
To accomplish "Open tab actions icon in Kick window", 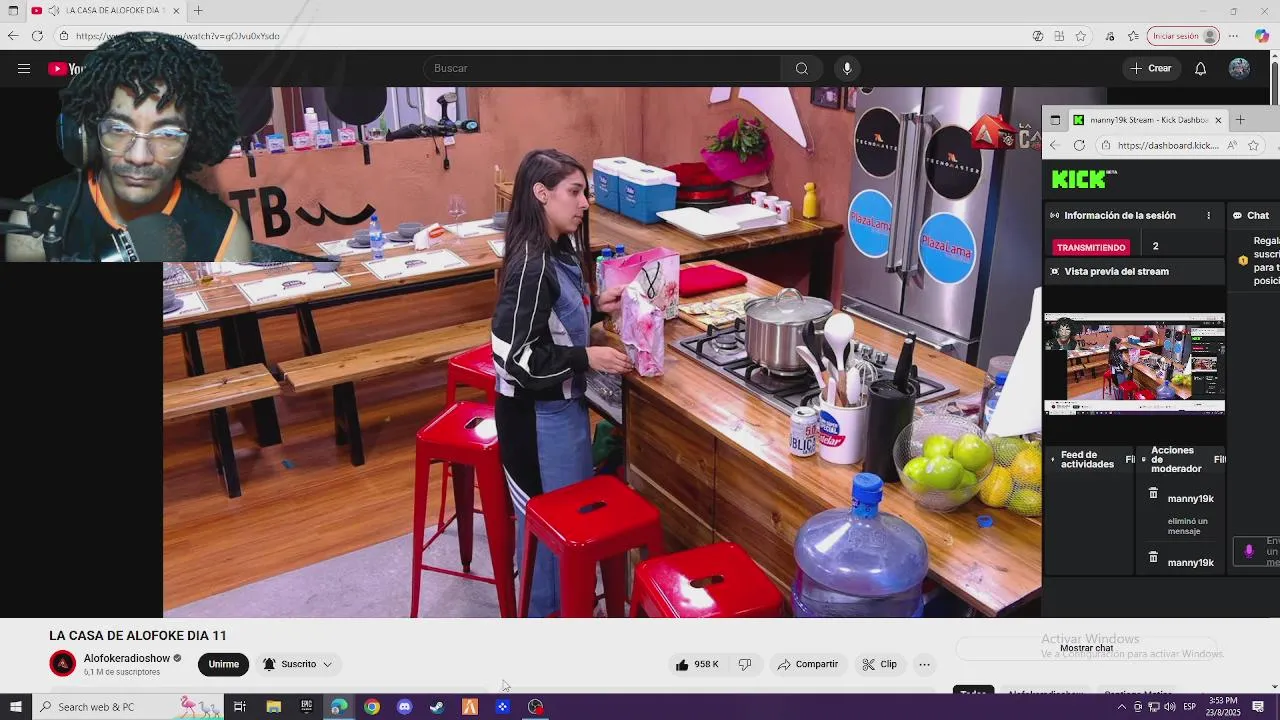I will coord(1055,120).
